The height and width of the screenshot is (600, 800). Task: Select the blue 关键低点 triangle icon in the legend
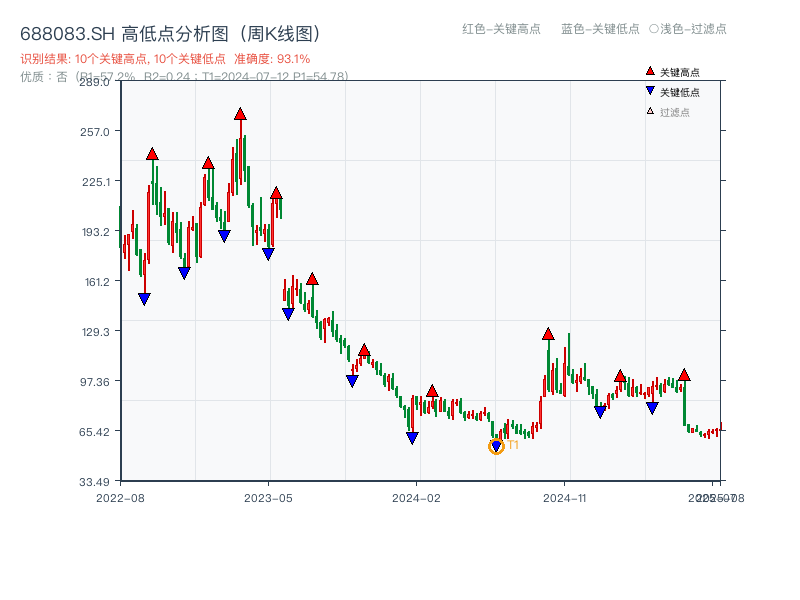[652, 90]
